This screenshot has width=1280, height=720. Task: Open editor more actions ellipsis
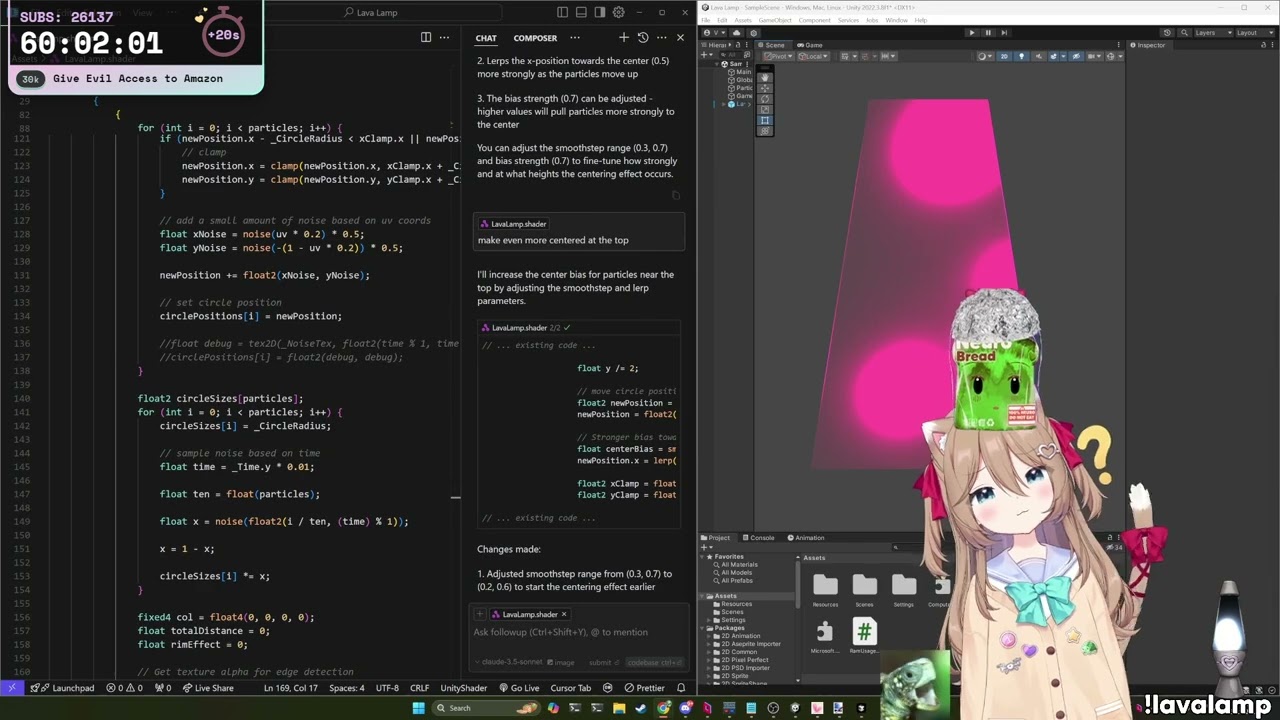(445, 38)
